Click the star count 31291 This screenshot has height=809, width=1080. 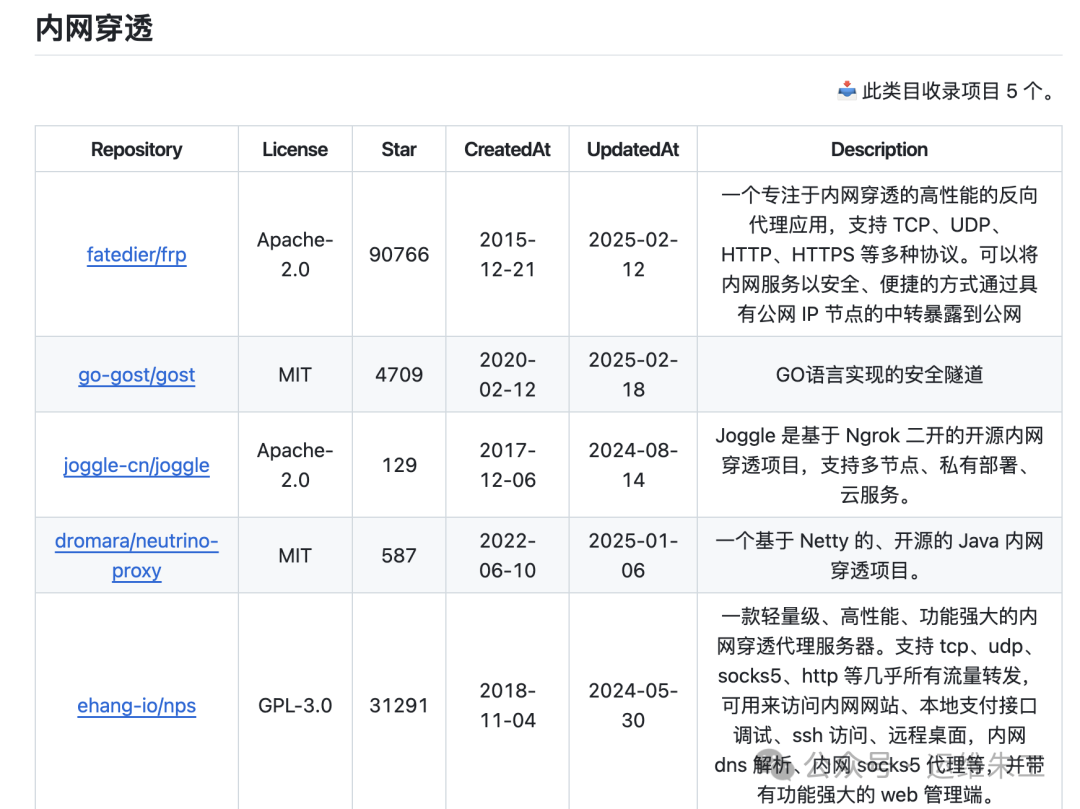[x=399, y=706]
